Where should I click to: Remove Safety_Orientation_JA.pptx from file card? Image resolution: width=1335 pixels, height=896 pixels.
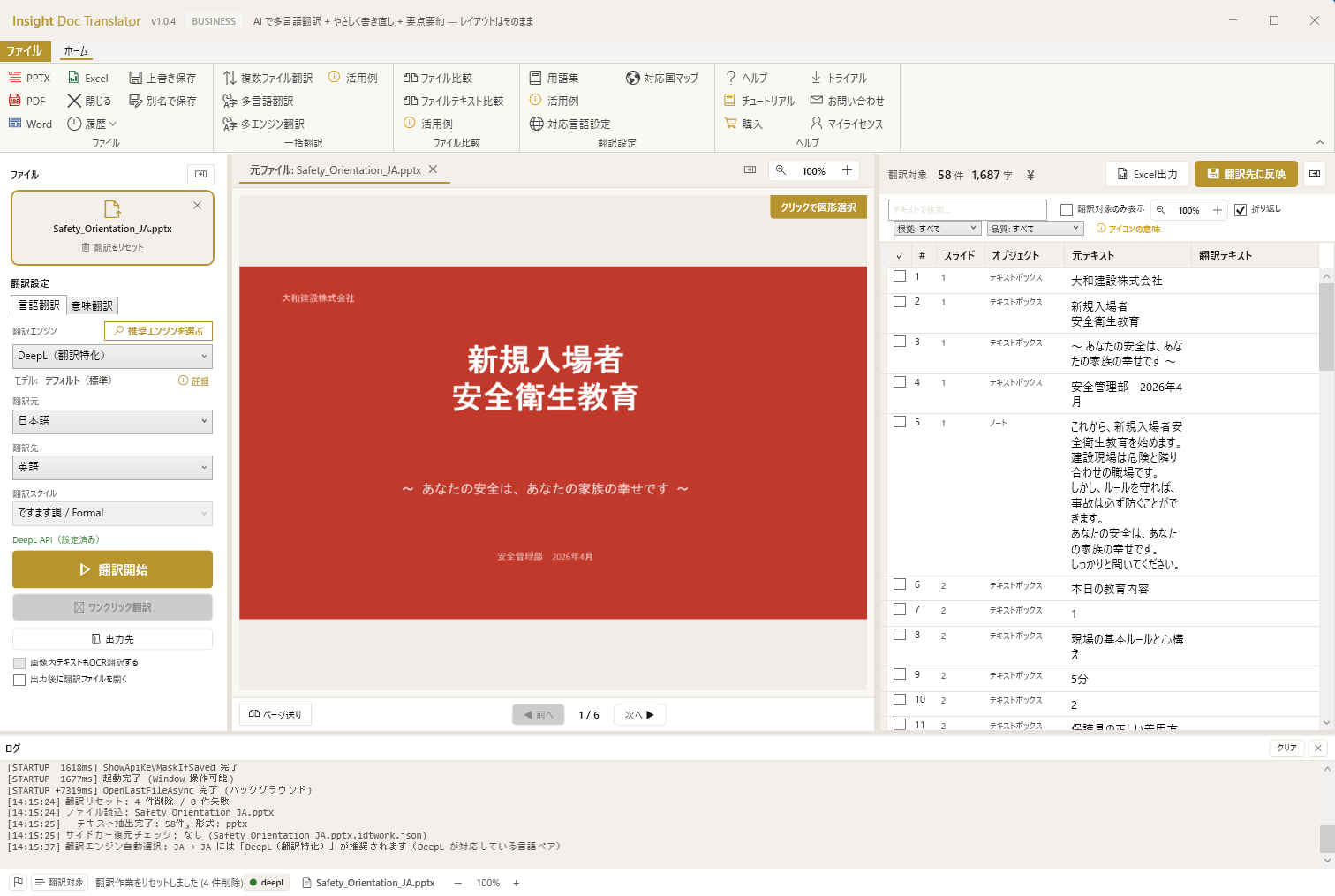coord(197,205)
